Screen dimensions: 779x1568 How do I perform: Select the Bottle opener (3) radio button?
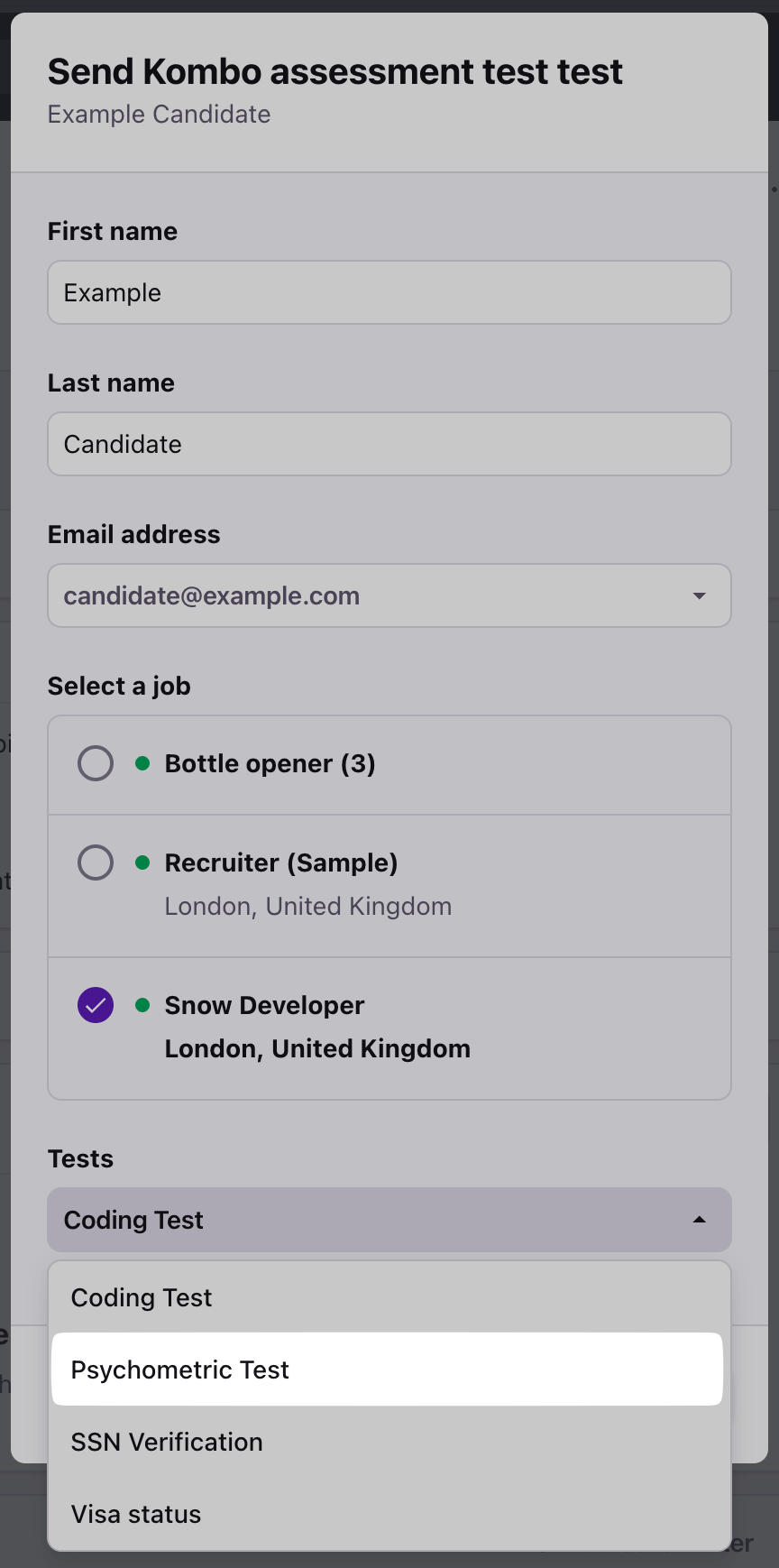pos(96,763)
